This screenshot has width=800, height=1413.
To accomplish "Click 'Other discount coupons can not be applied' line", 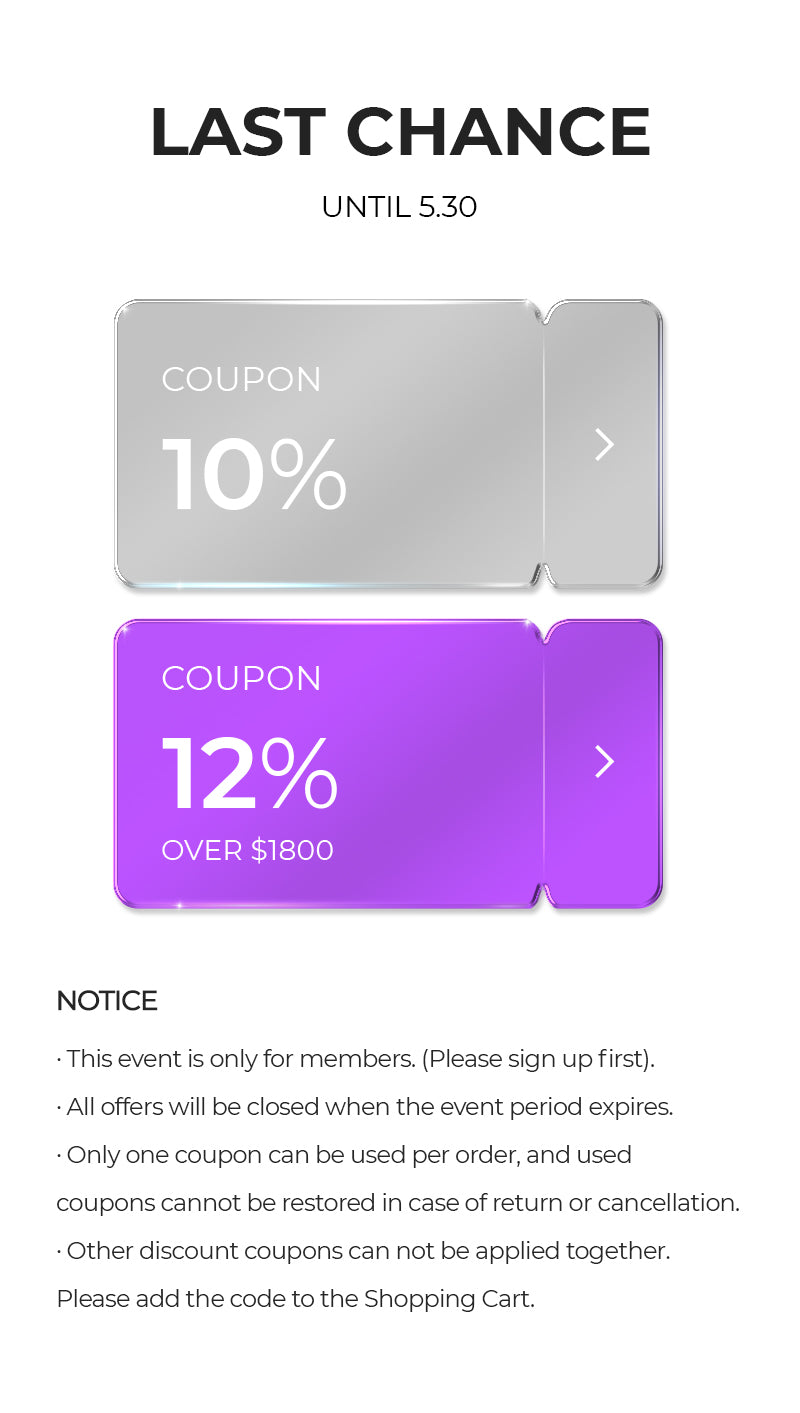I will (364, 1251).
